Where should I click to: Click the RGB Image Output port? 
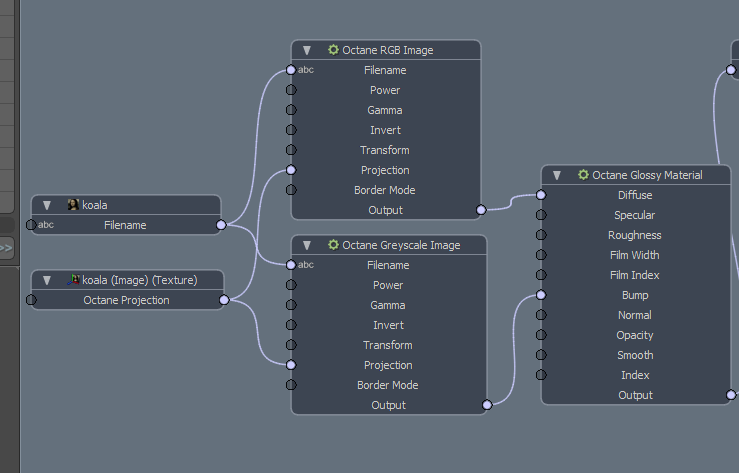point(481,210)
